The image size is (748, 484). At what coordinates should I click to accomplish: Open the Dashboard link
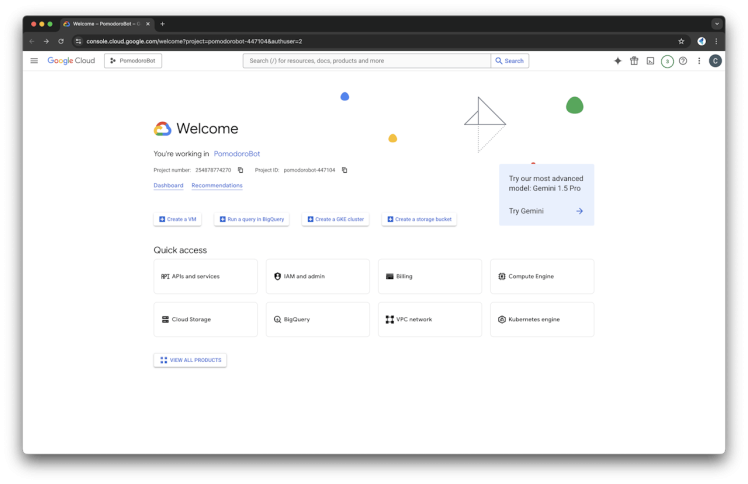tap(168, 185)
